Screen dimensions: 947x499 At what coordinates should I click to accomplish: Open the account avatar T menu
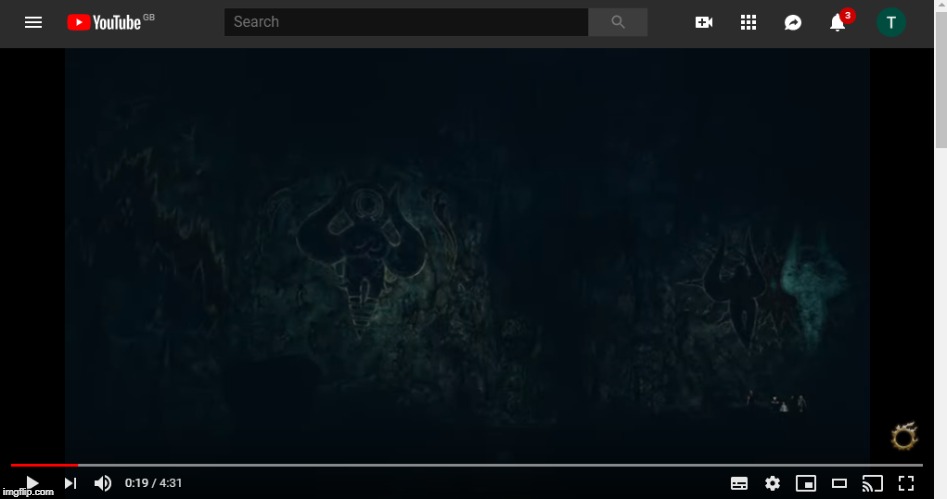click(891, 22)
